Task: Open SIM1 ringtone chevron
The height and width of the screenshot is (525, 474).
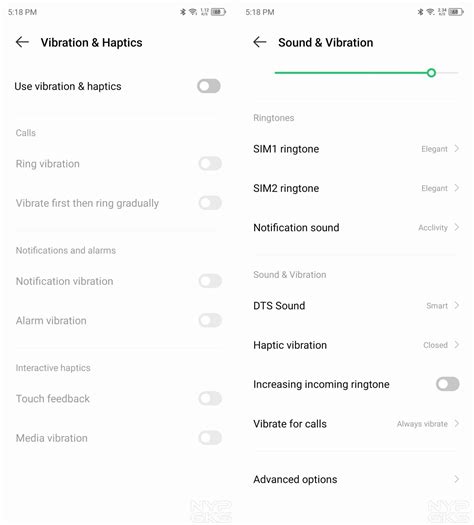Action: (457, 149)
